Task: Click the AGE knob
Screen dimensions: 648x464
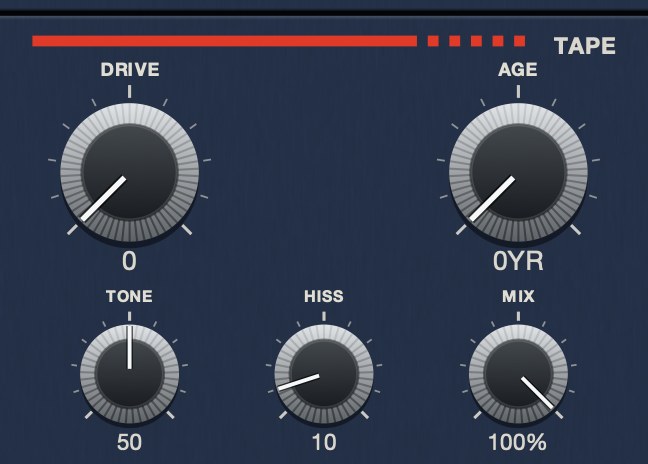Action: pos(518,172)
